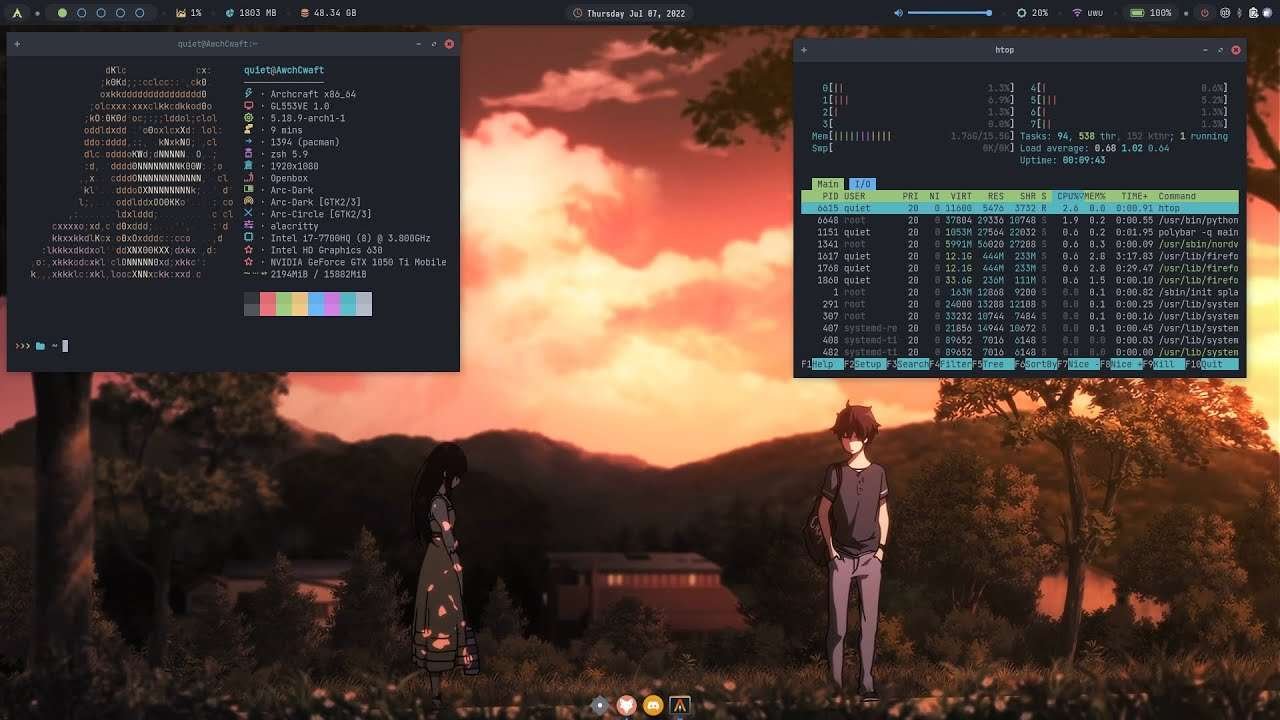Screen dimensions: 1280x720
Task: Click the power button icon in the top bar
Action: tap(1204, 13)
